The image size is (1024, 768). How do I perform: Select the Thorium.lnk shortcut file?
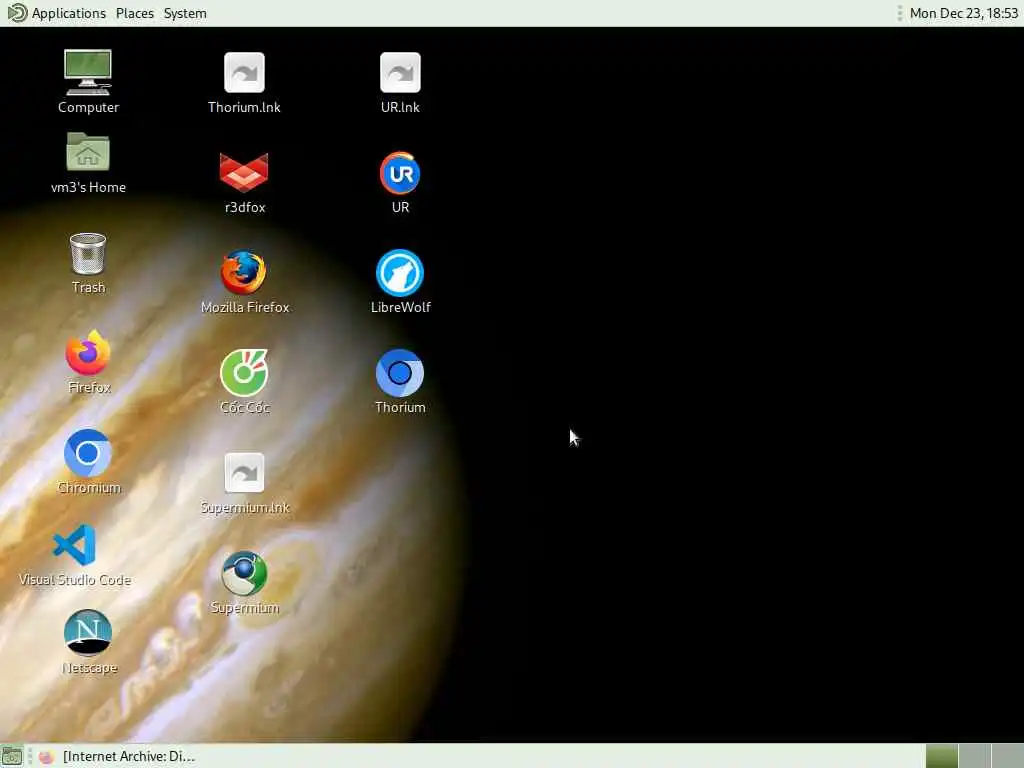point(244,72)
